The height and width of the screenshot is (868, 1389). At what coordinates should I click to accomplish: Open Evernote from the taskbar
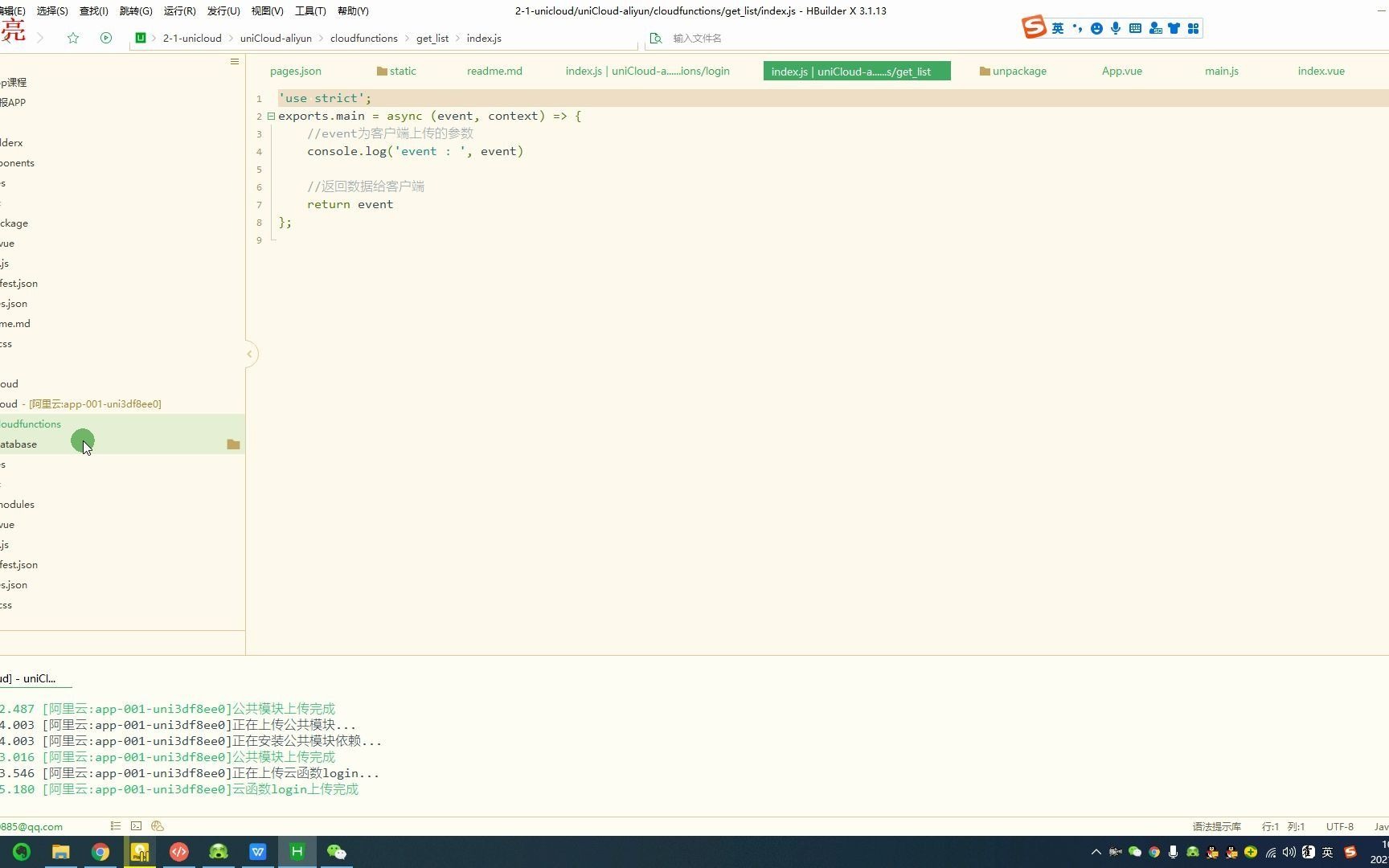click(x=22, y=852)
